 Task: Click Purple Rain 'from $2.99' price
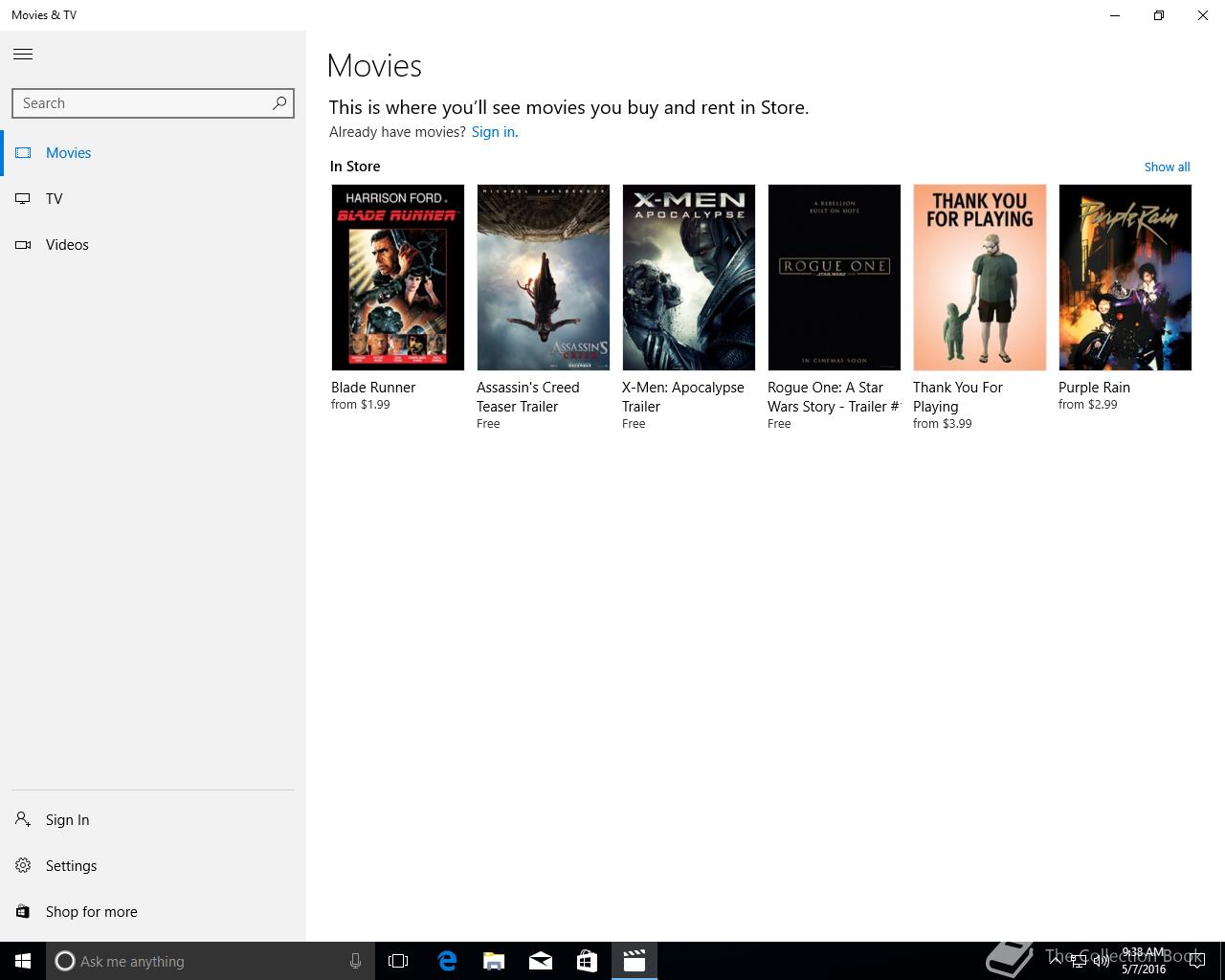point(1088,405)
